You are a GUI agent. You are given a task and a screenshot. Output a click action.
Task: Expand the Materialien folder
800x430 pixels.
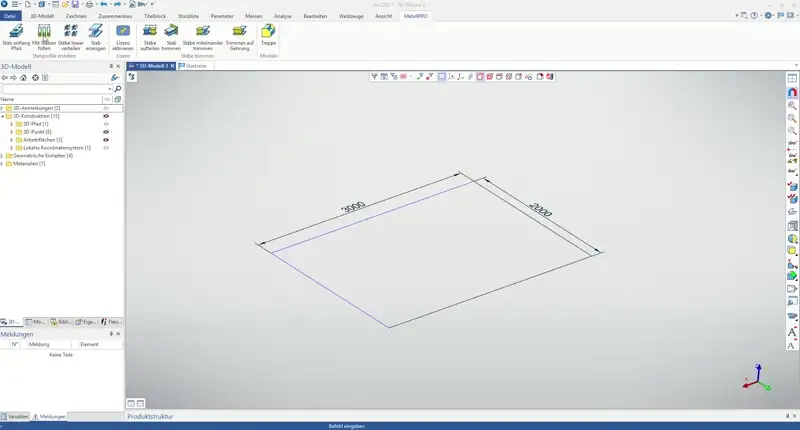click(3, 164)
